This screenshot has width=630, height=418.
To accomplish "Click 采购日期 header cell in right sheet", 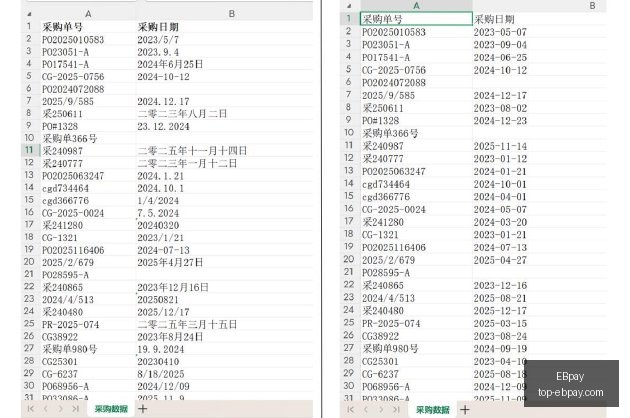I will (x=540, y=18).
